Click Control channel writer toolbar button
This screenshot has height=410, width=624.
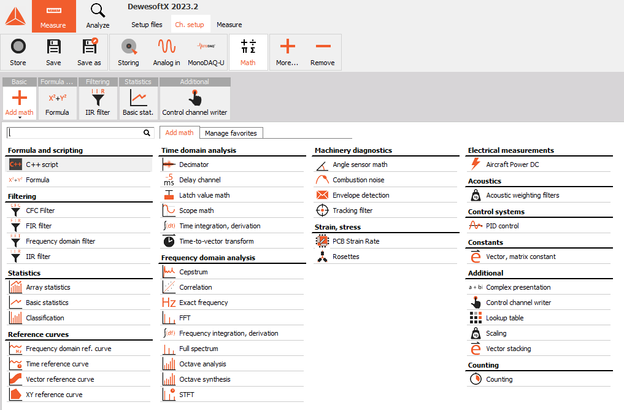pyautogui.click(x=195, y=103)
